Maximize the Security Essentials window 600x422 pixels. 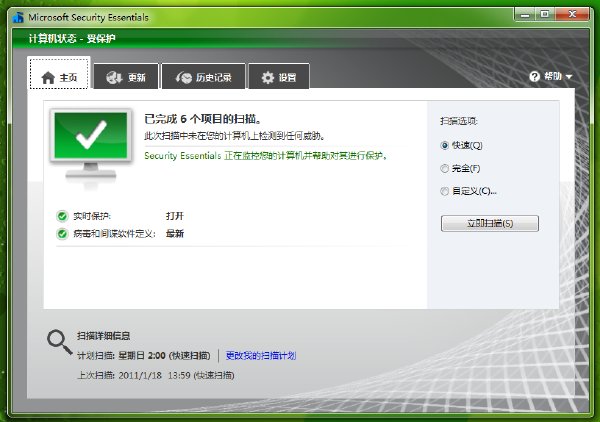(x=545, y=15)
